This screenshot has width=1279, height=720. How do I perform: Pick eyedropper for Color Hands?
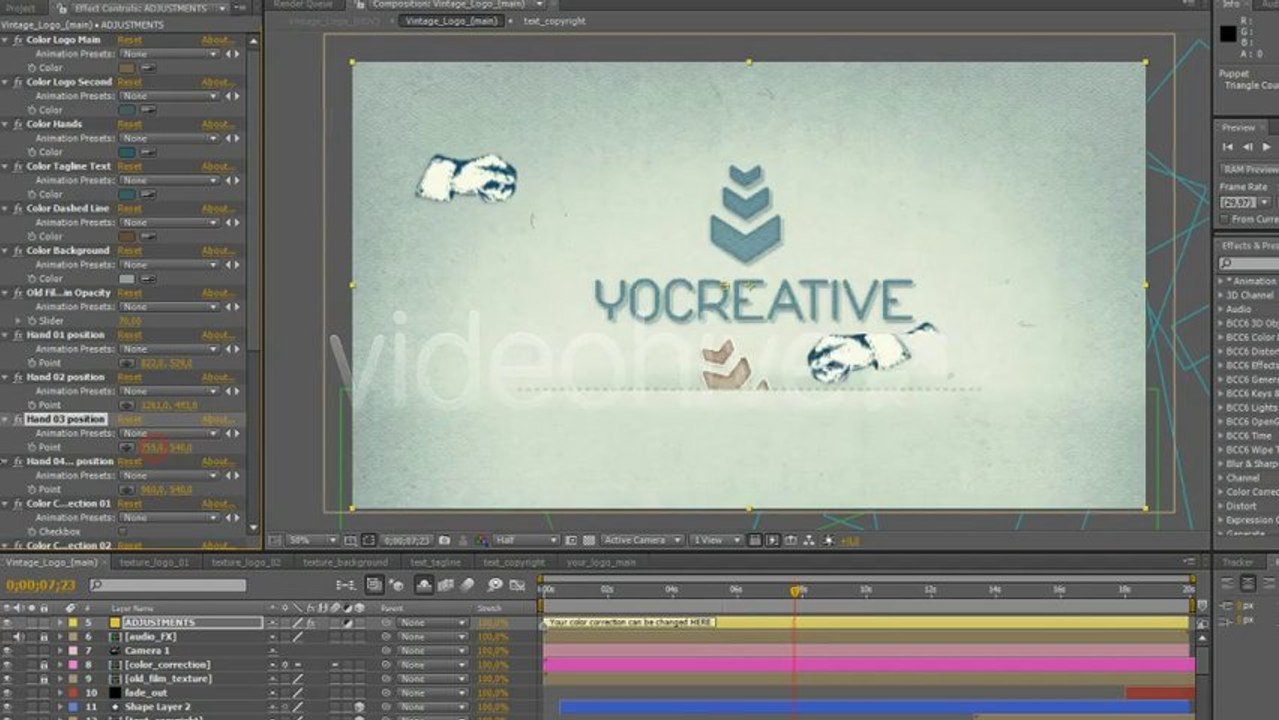tap(148, 152)
